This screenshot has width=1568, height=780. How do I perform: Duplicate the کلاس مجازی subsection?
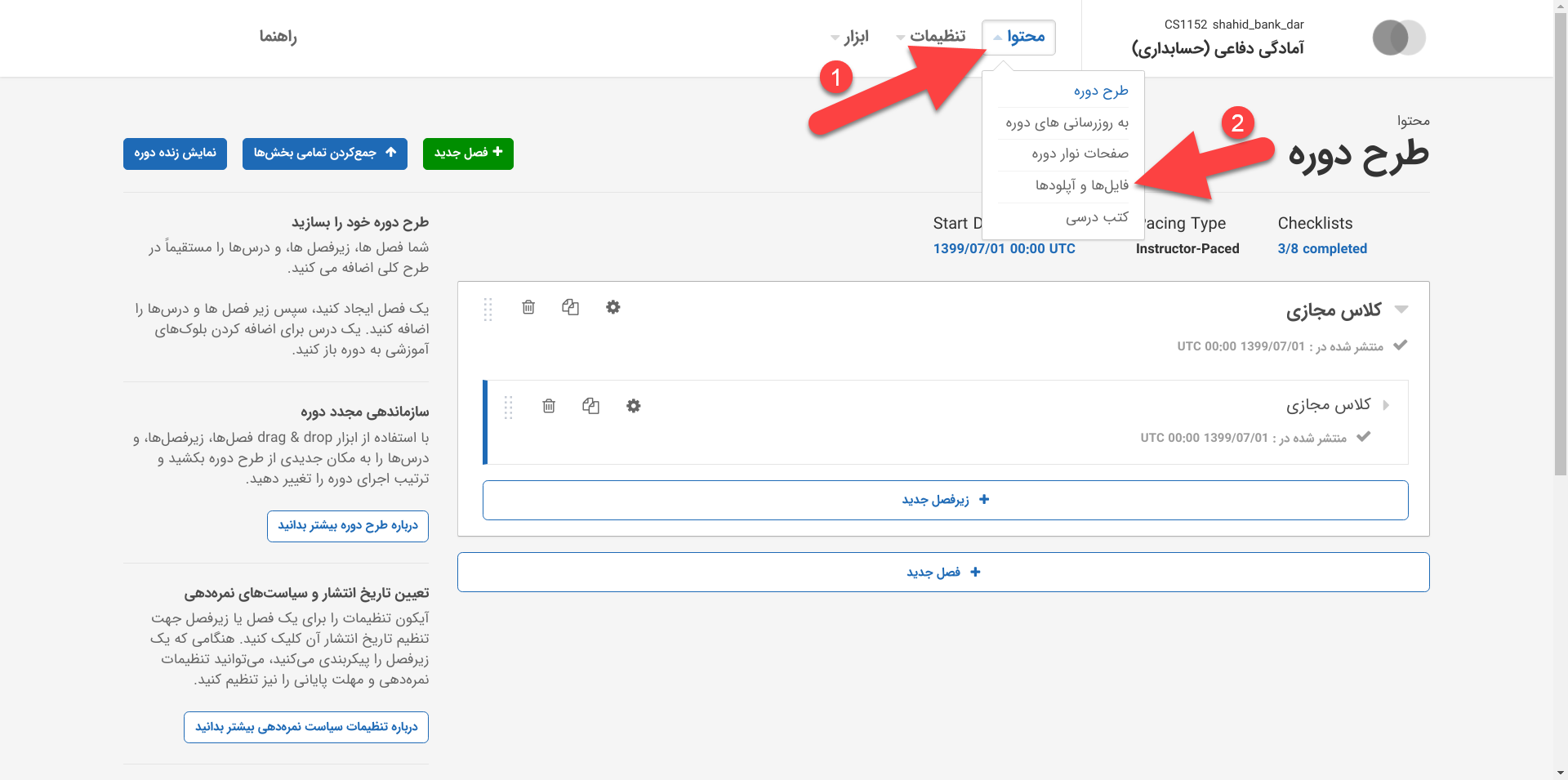tap(590, 406)
